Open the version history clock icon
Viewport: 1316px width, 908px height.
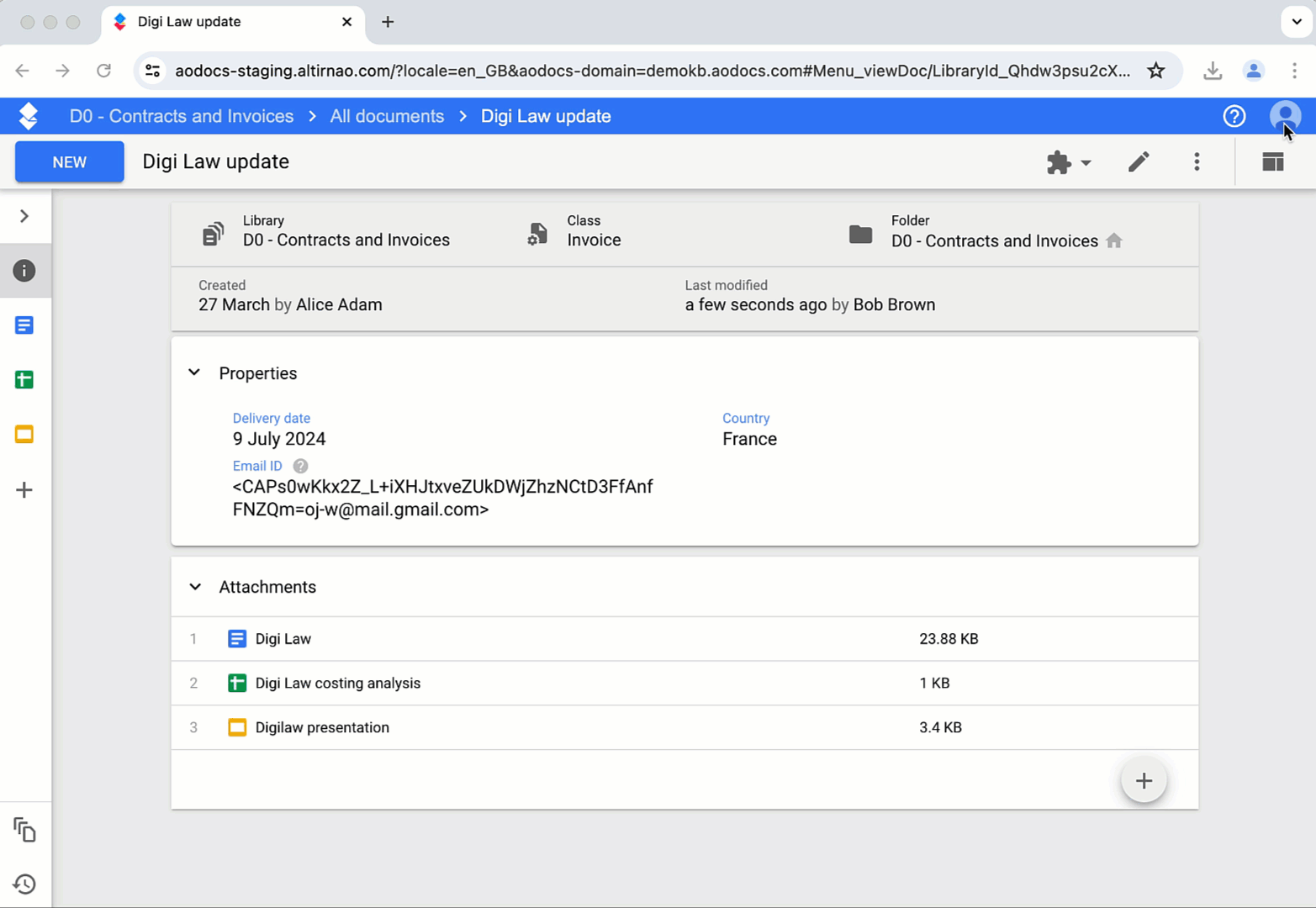24,884
